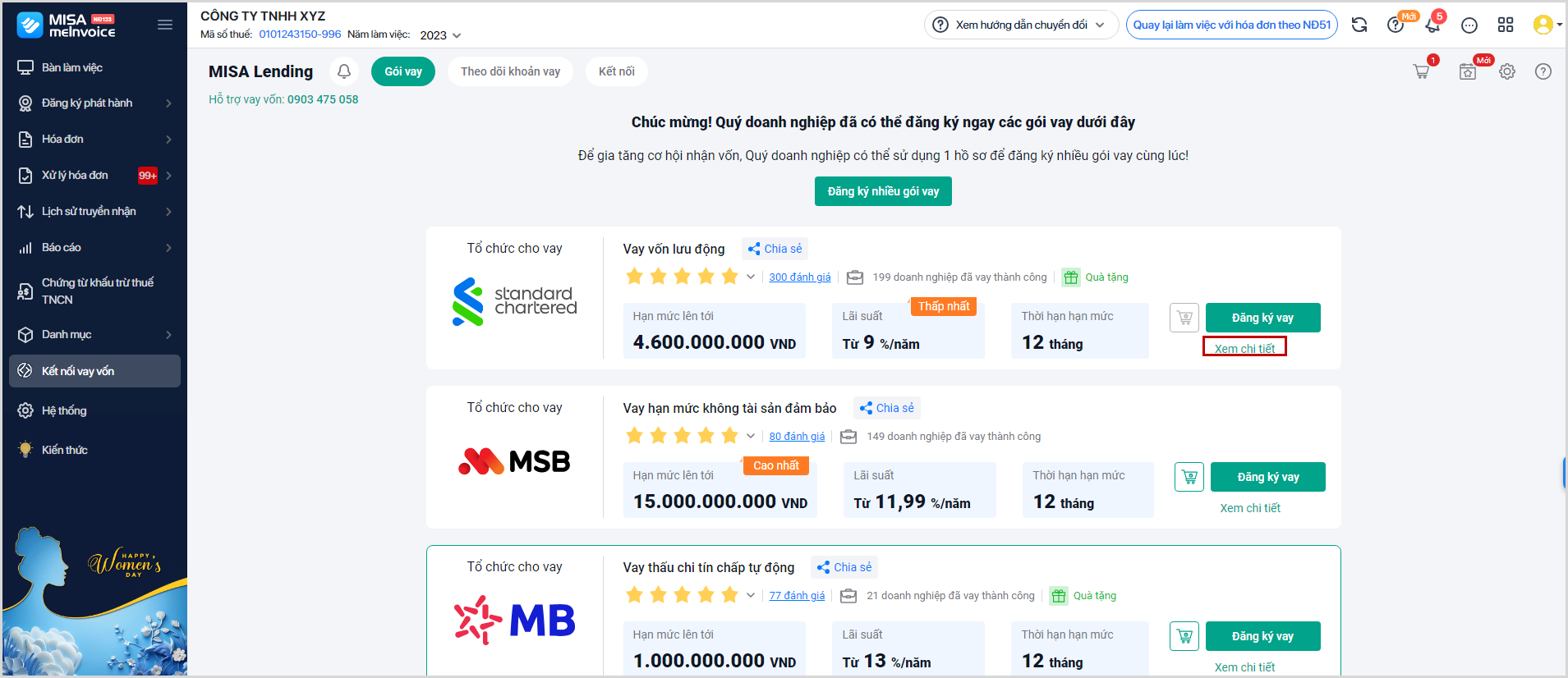
Task: Collapse the sidebar with hamburger icon
Action: [165, 25]
